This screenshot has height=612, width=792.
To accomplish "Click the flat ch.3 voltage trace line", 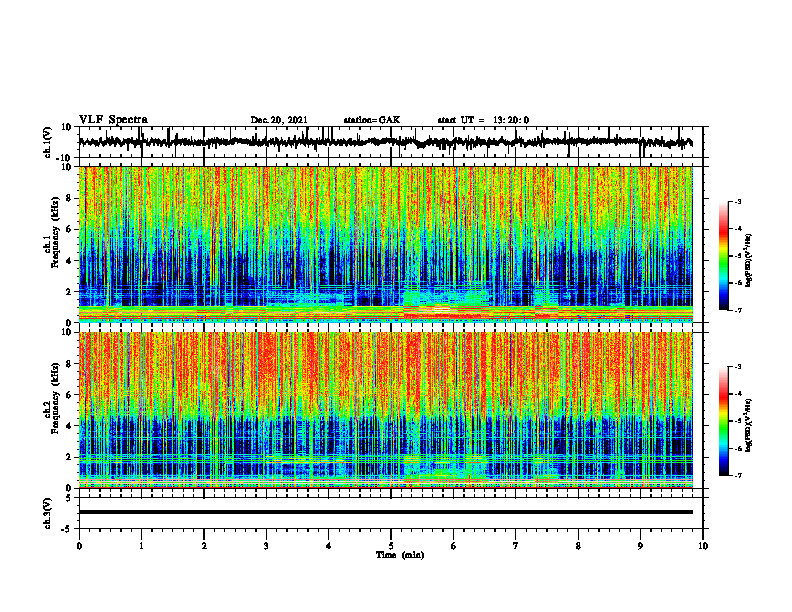I will [385, 512].
